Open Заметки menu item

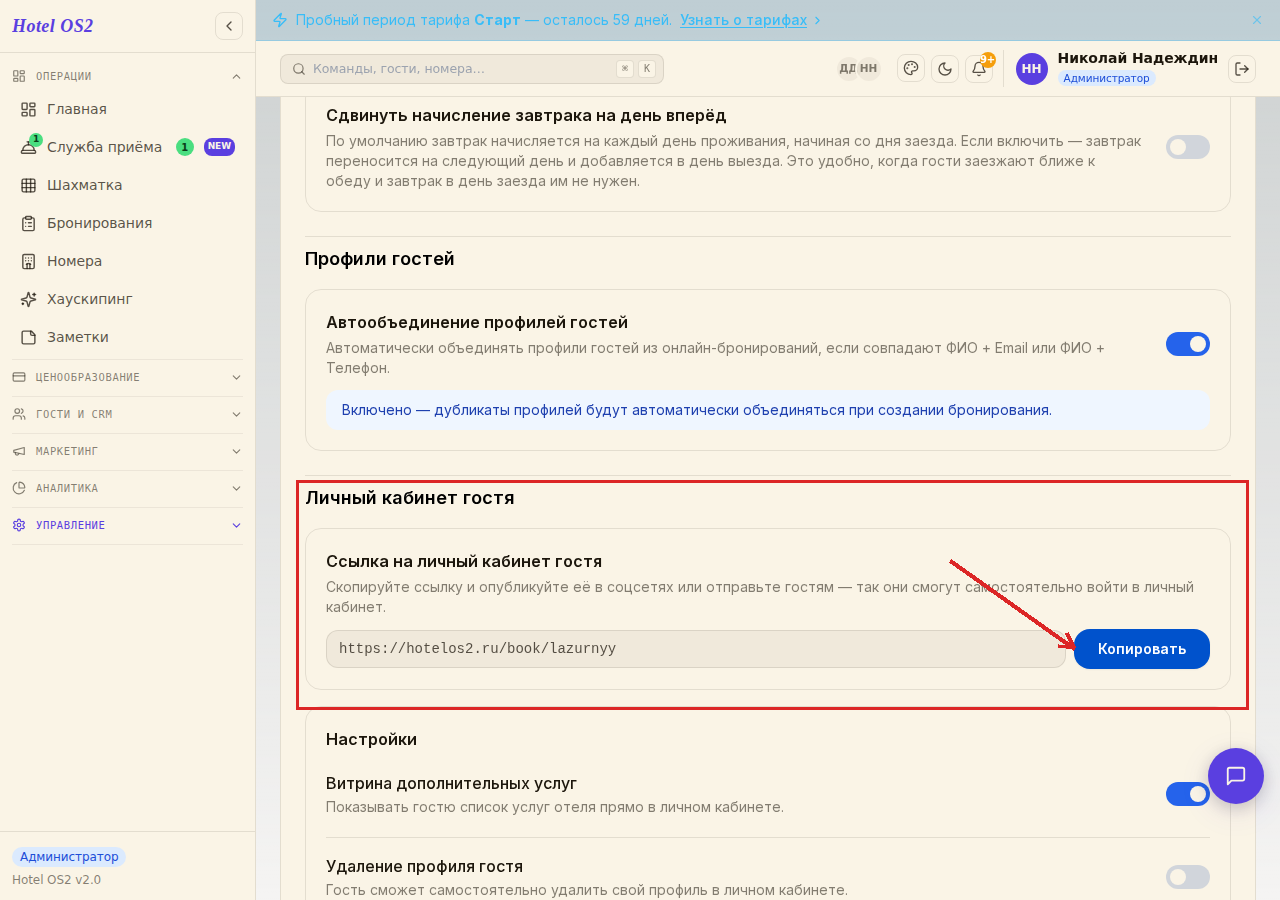click(x=127, y=337)
